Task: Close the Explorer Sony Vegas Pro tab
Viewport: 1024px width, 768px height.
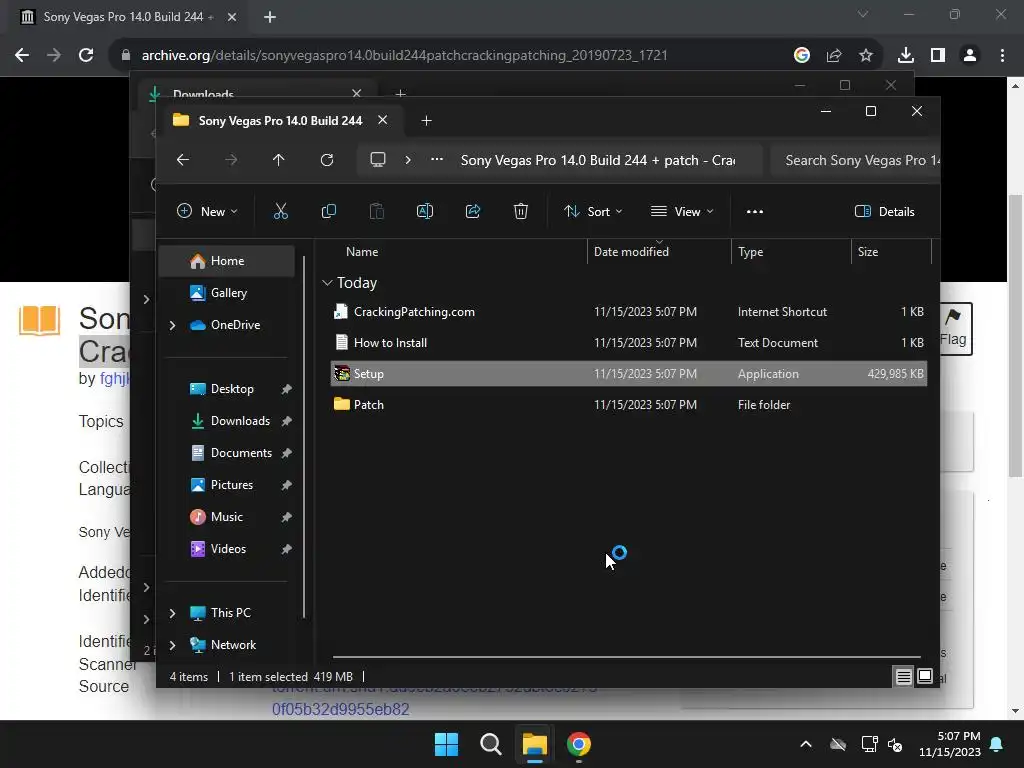Action: coord(383,120)
